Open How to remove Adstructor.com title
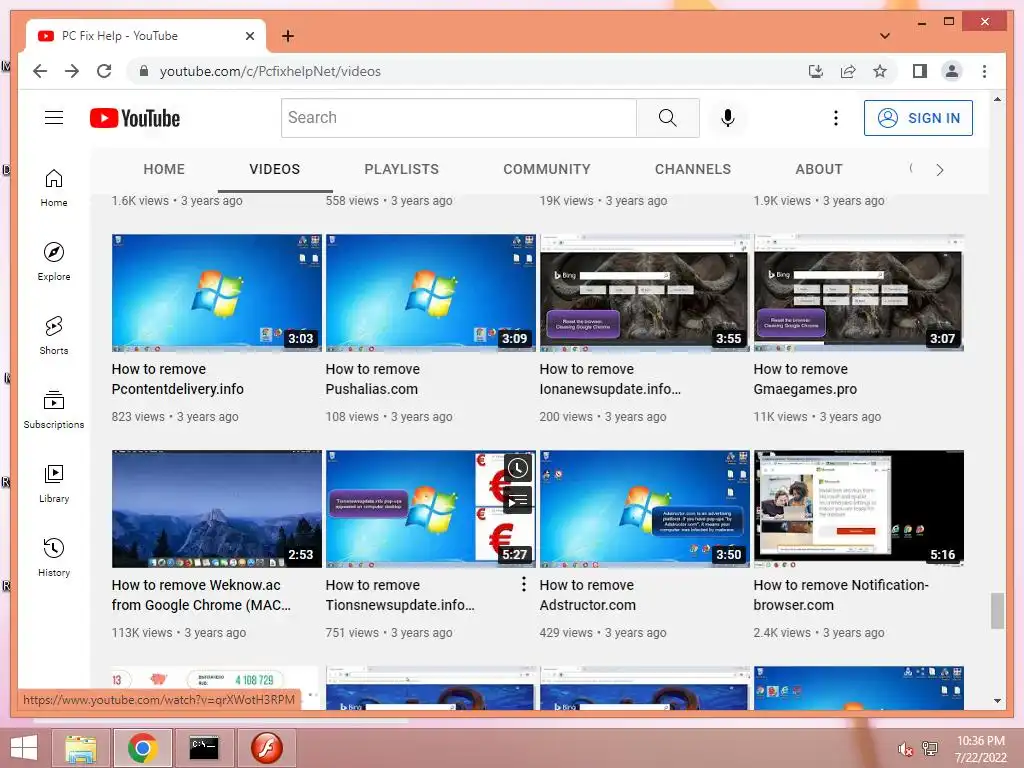The height and width of the screenshot is (768, 1024). 588,595
